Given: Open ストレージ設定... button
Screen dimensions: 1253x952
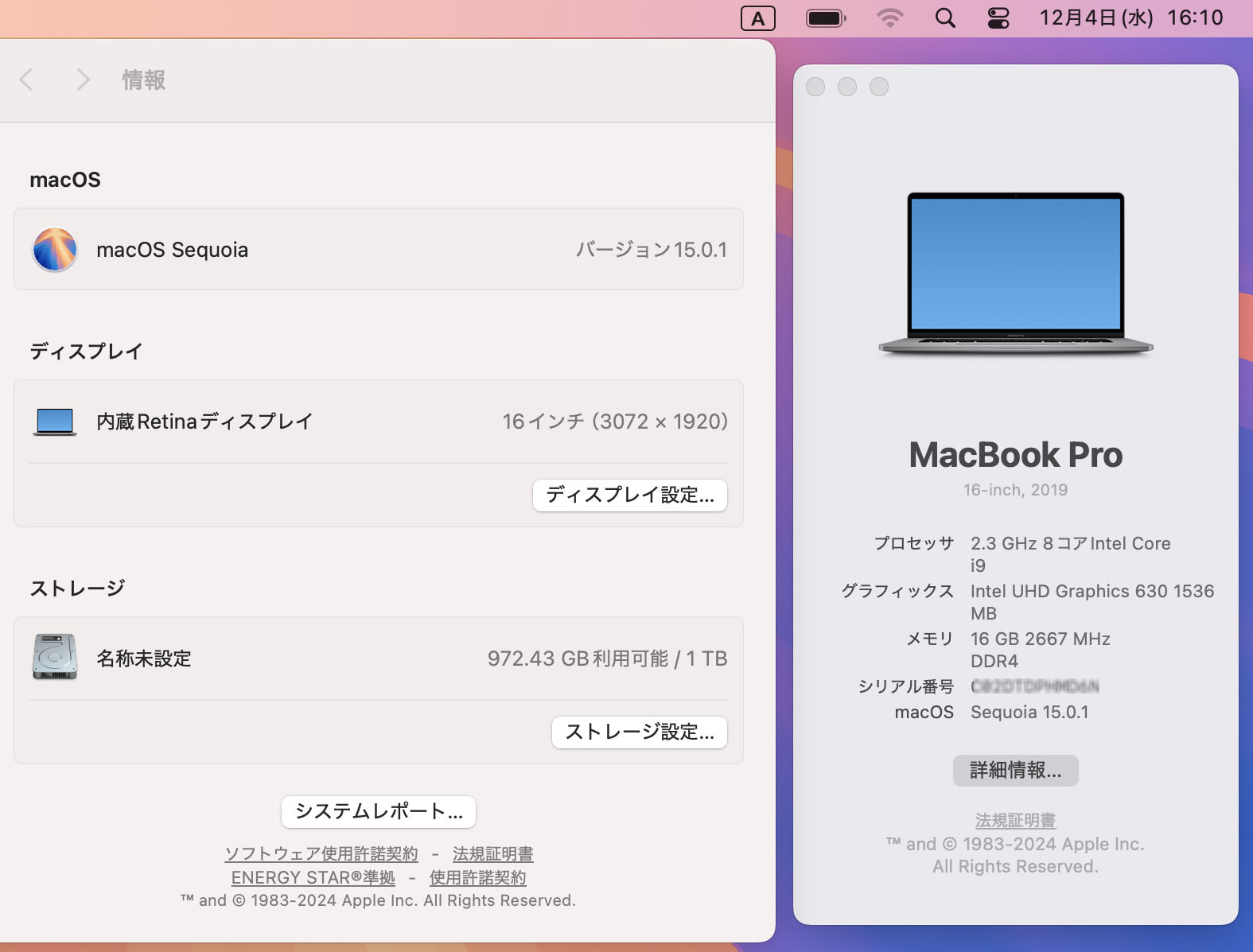Looking at the screenshot, I should pos(640,732).
